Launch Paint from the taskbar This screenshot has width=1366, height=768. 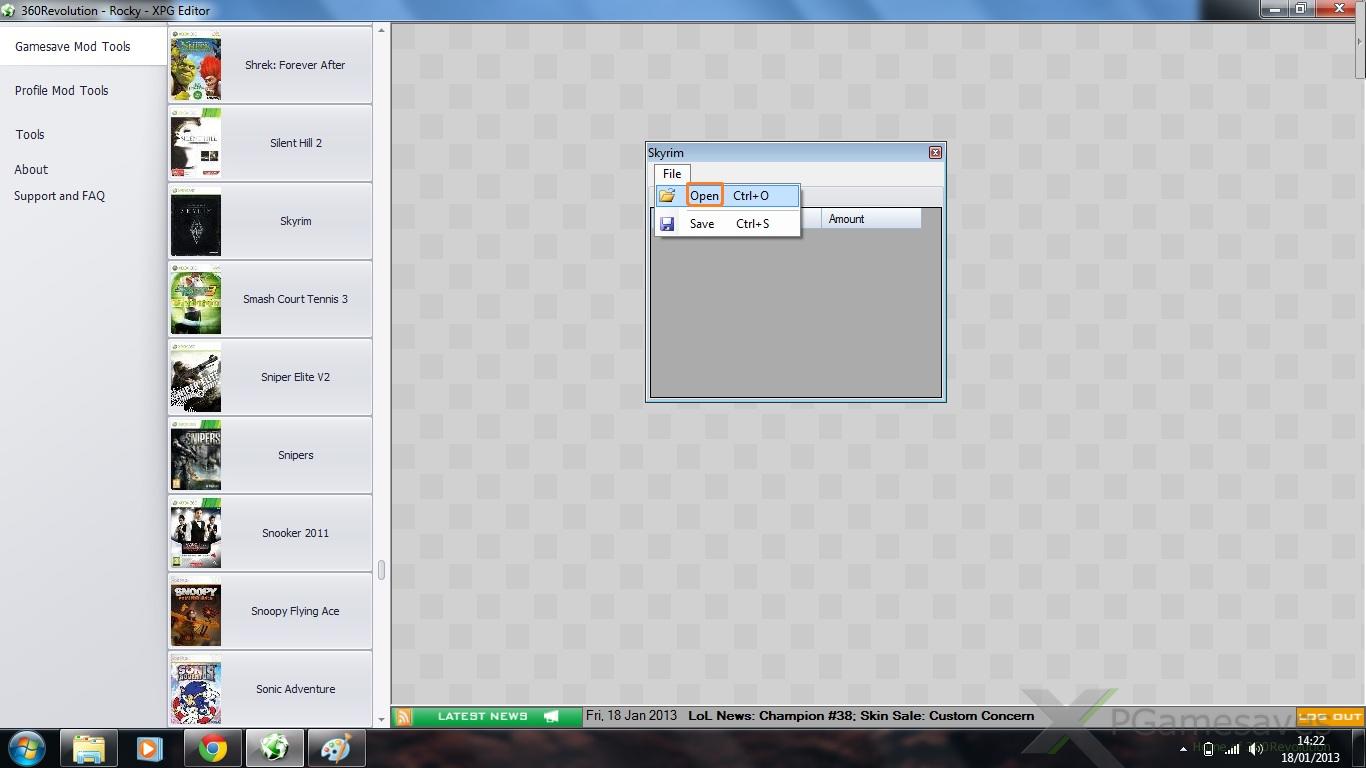[x=335, y=748]
